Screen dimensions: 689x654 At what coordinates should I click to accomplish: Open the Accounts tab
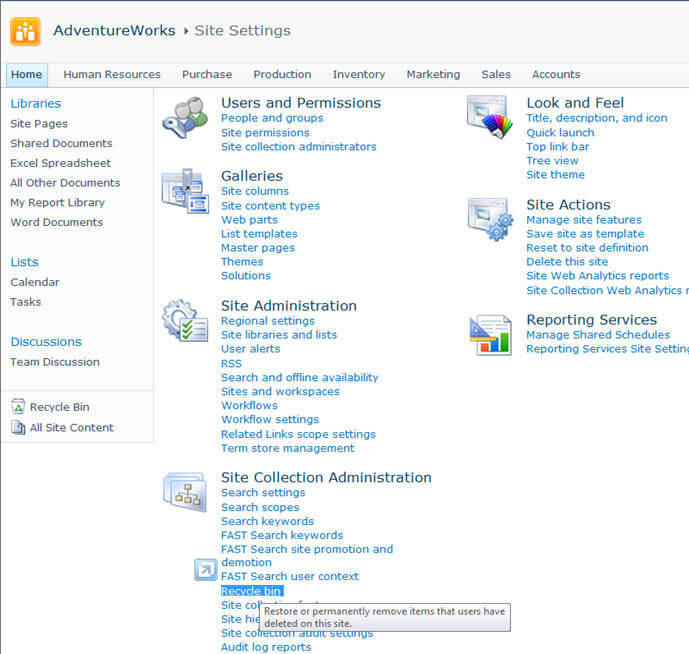click(x=556, y=74)
